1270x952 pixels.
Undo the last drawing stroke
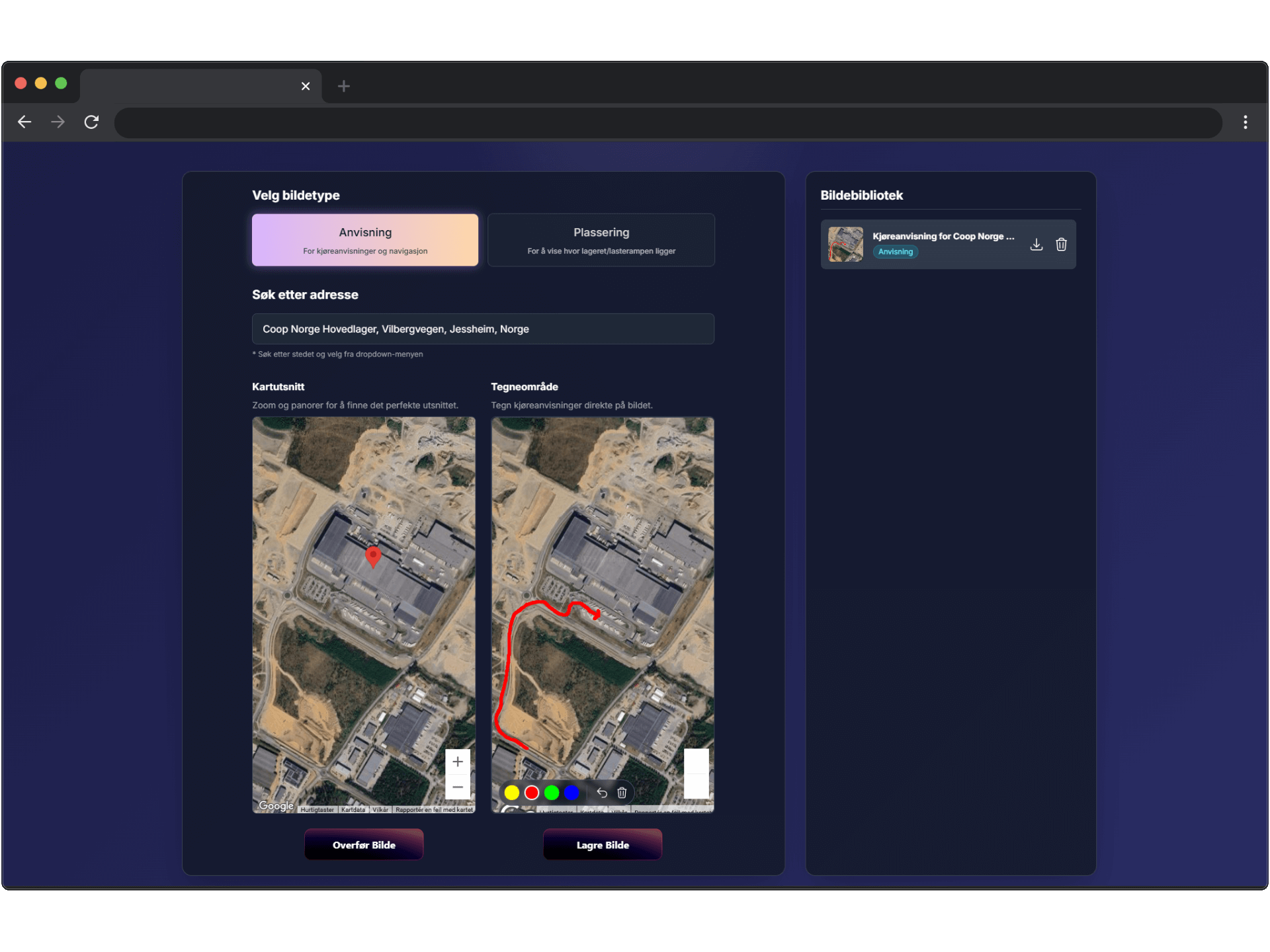click(x=601, y=792)
